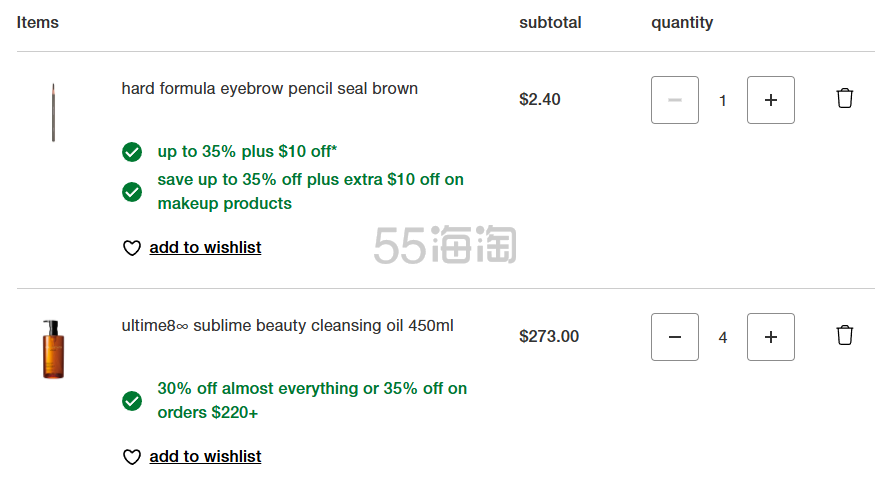This screenshot has width=890, height=490.
Task: Click heart icon under cleansing oil
Action: click(132, 457)
